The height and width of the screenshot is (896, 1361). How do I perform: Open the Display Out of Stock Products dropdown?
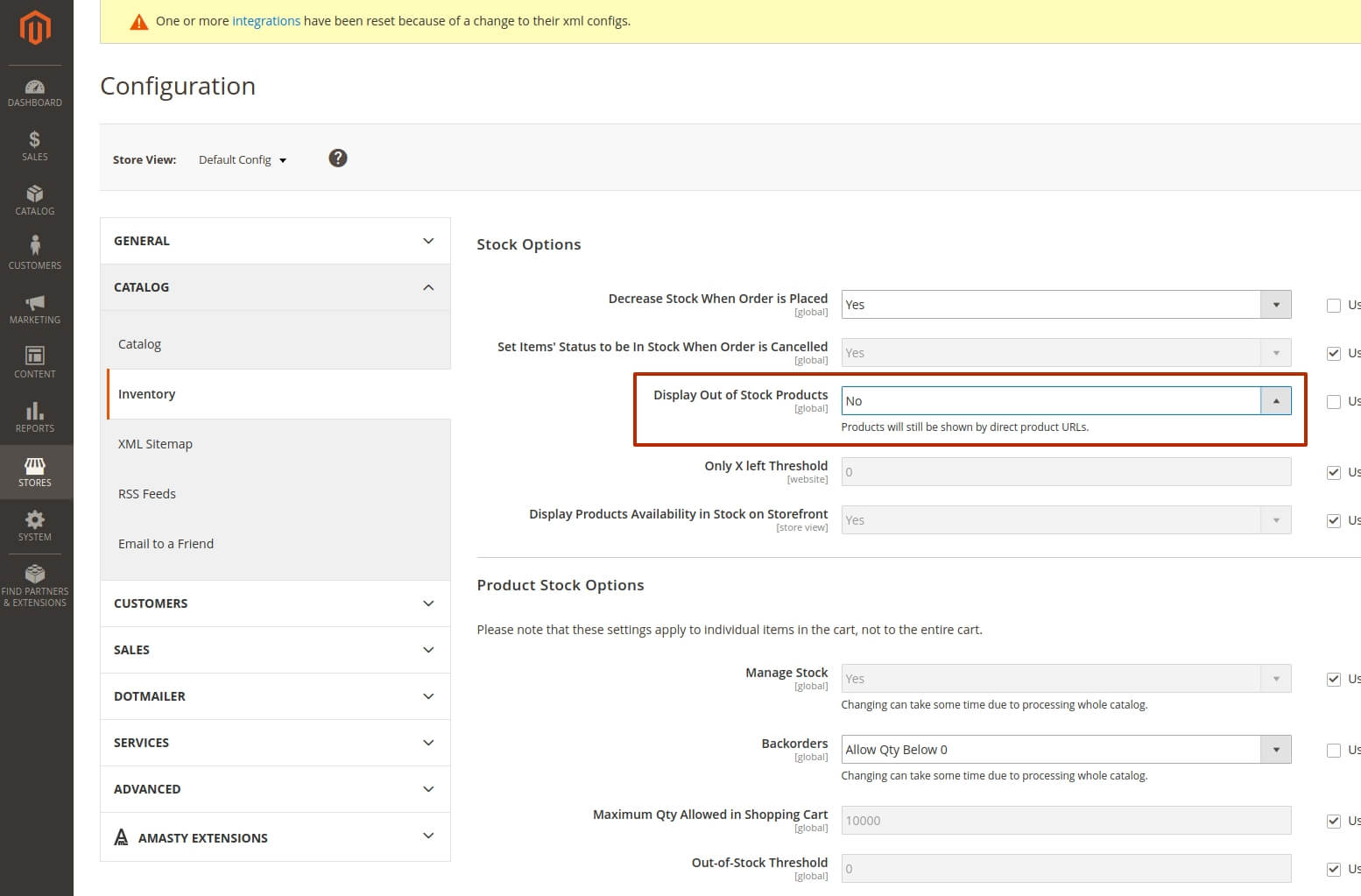pyautogui.click(x=1065, y=401)
